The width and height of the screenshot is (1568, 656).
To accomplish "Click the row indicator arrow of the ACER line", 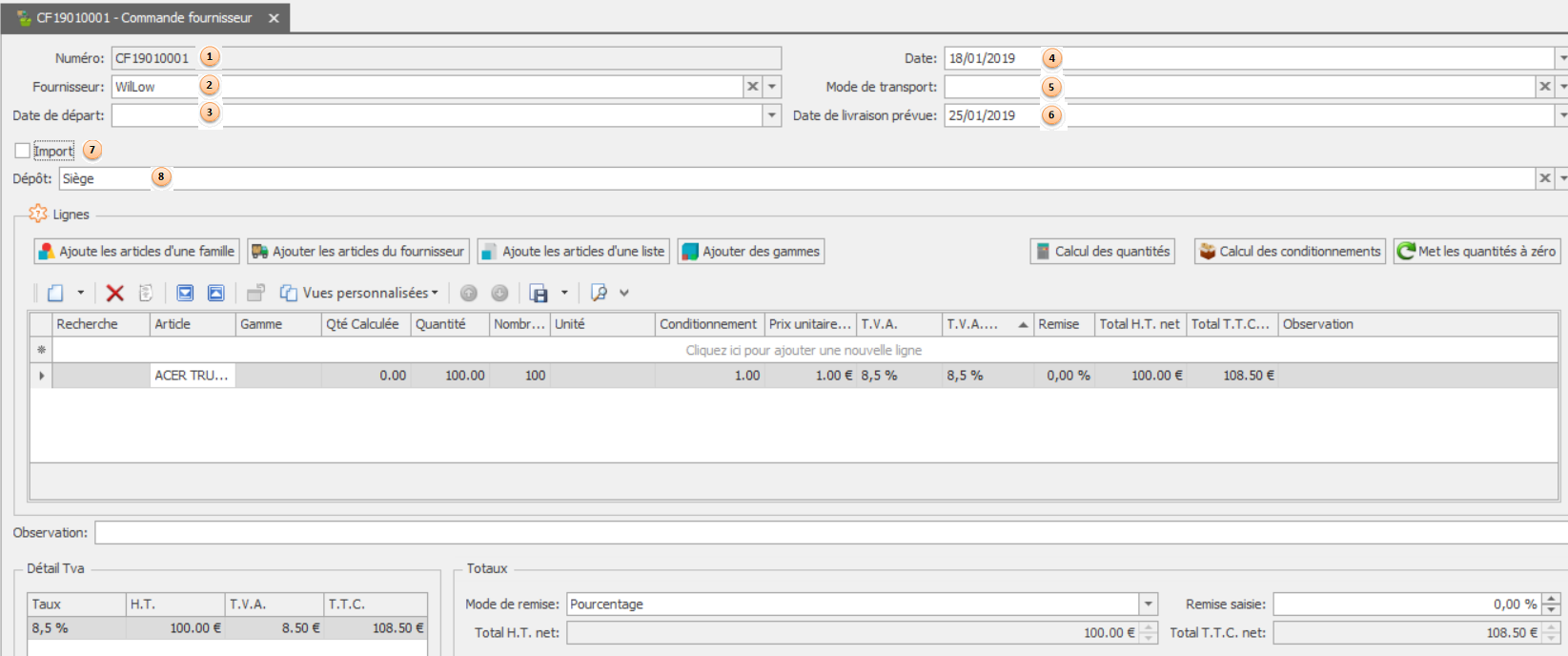I will (41, 376).
